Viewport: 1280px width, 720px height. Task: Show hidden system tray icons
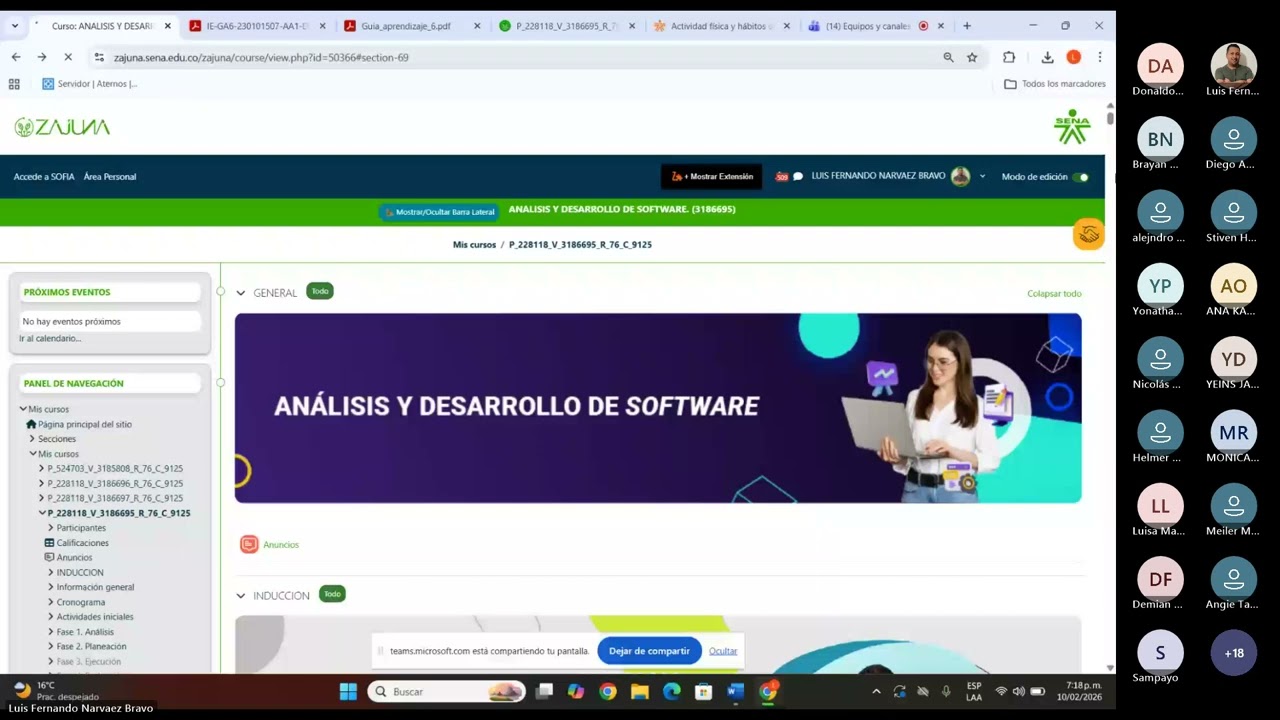point(876,691)
